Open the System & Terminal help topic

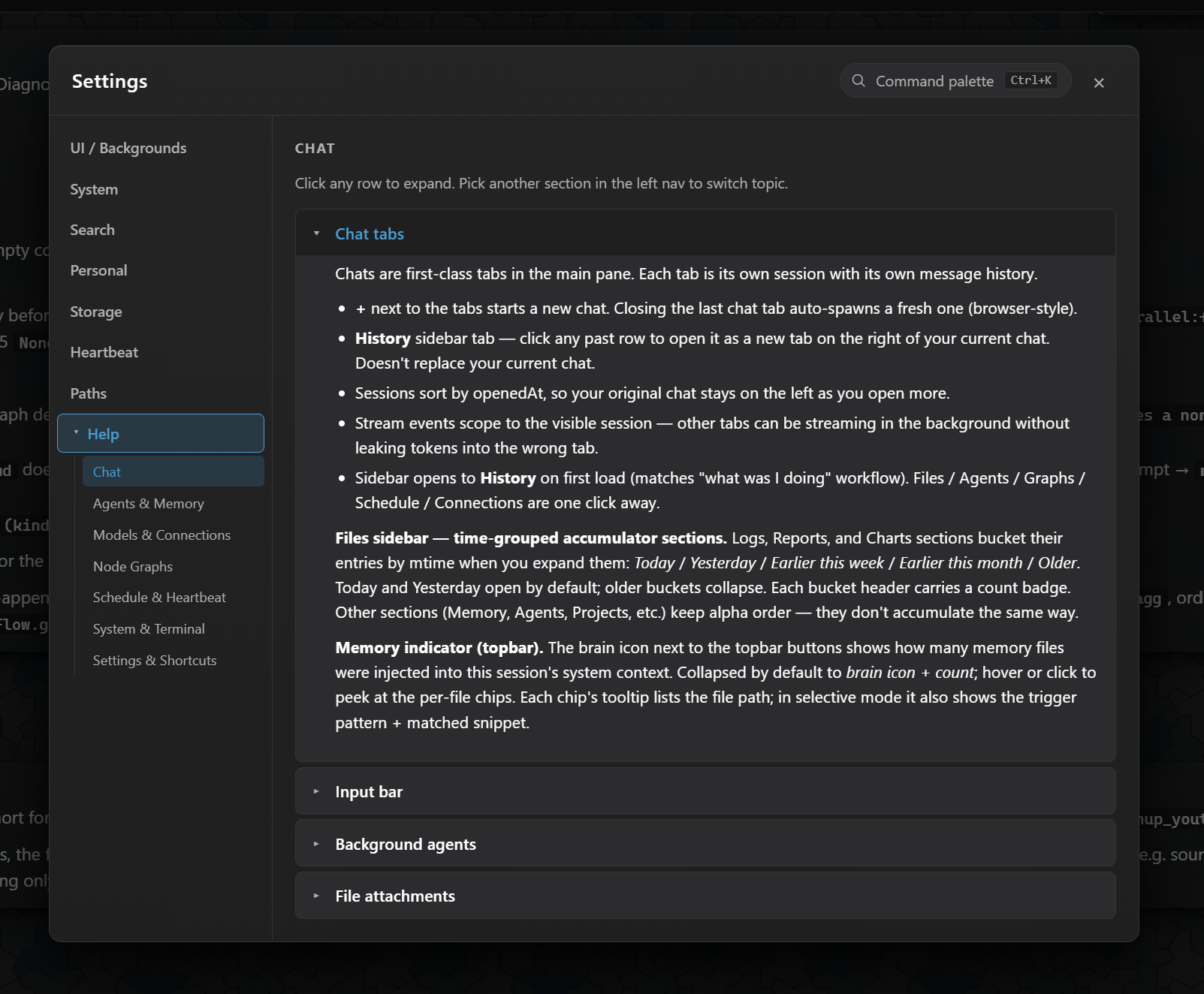149,629
